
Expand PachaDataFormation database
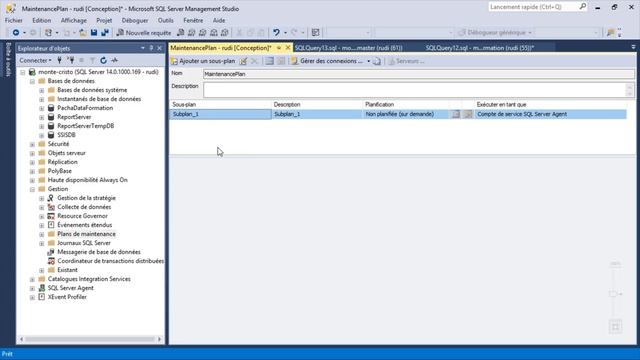point(42,108)
